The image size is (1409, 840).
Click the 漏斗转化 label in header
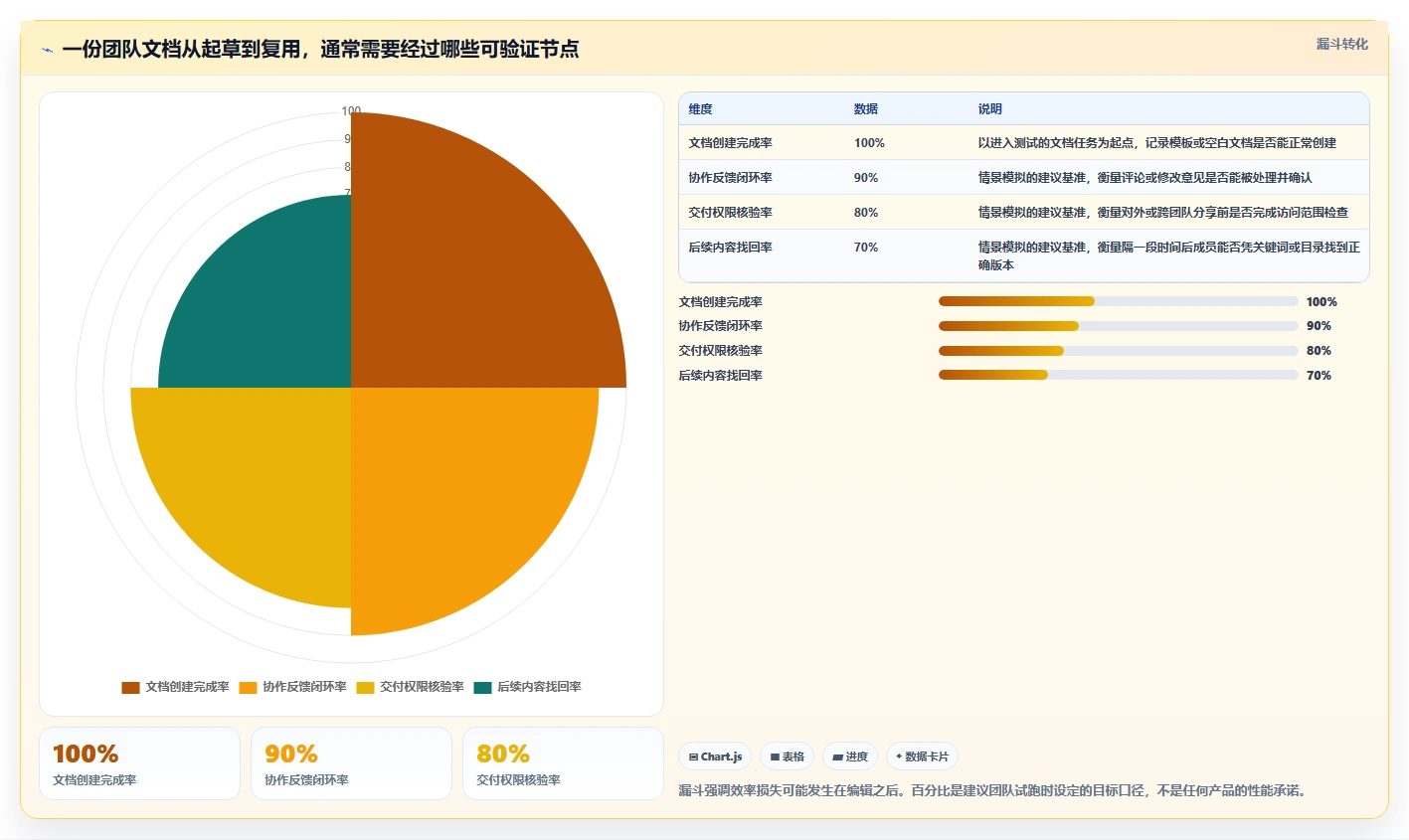(1341, 44)
